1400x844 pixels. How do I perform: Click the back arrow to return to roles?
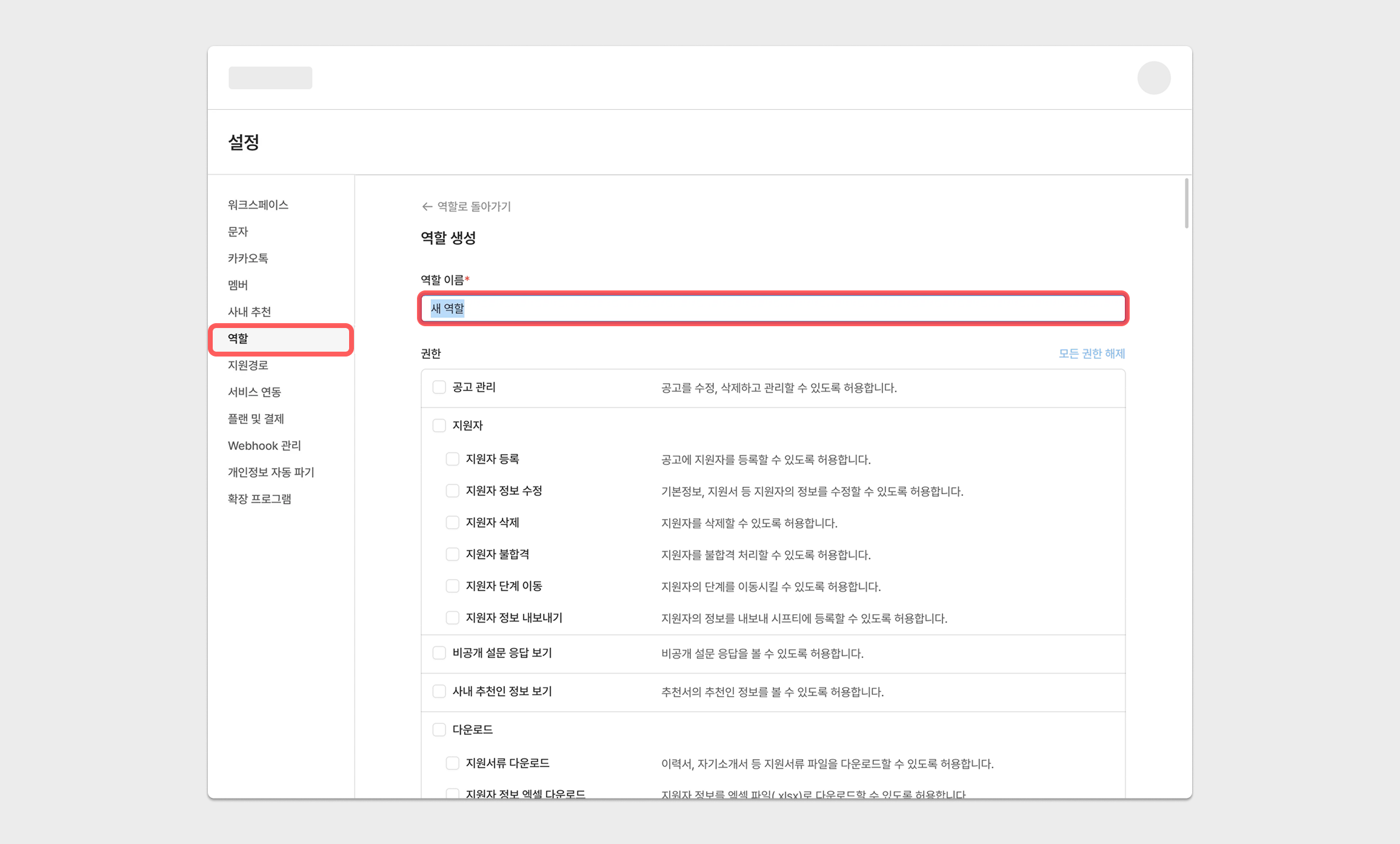[x=427, y=207]
